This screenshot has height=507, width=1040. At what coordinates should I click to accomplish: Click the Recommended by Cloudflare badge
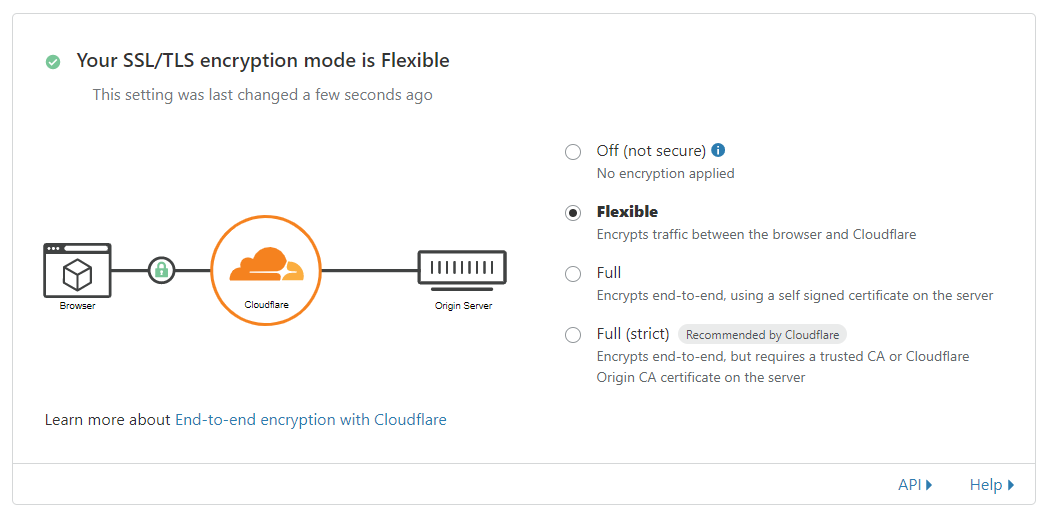click(x=762, y=335)
